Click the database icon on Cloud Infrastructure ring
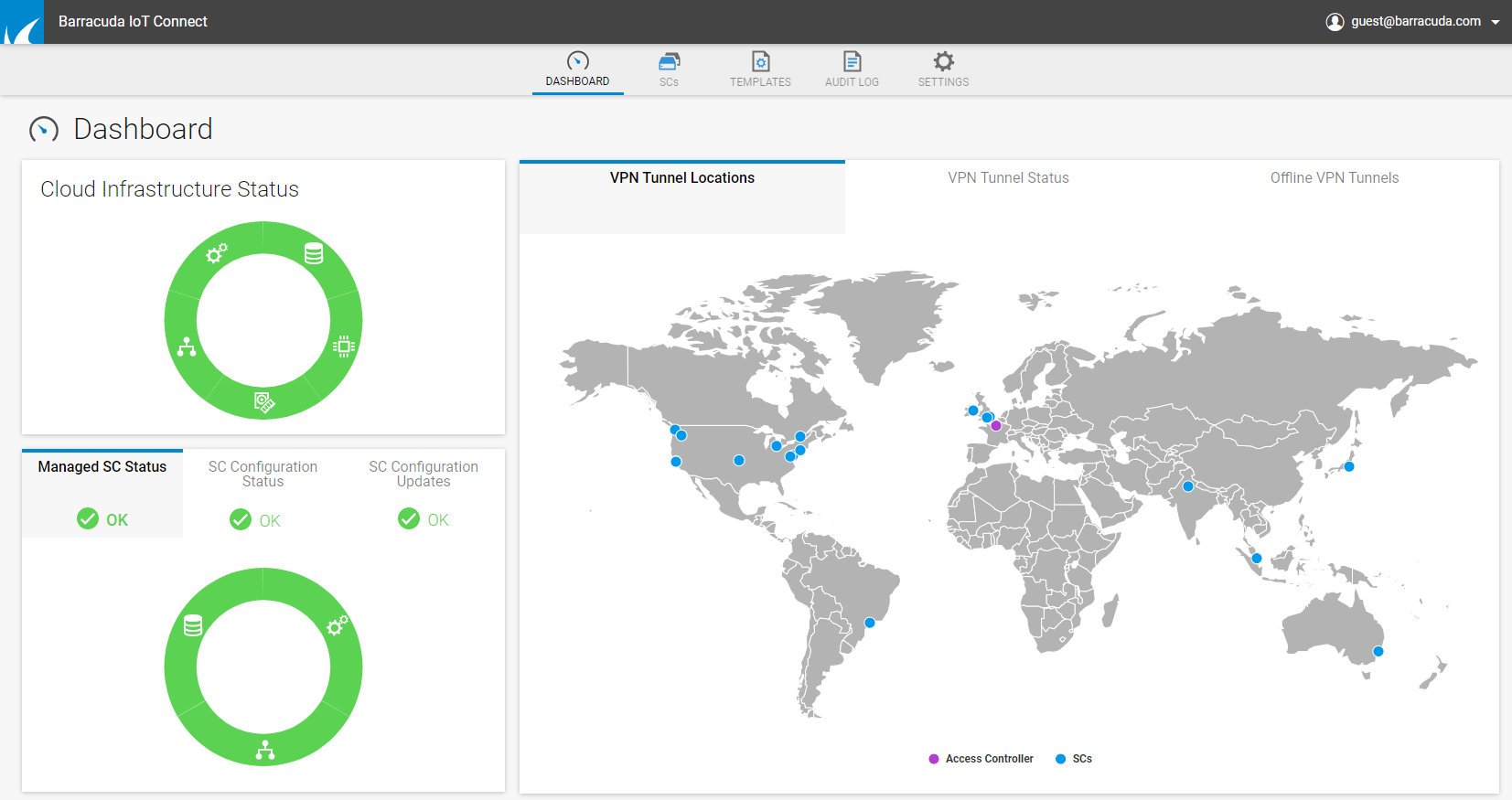This screenshot has width=1512, height=800. 314,253
